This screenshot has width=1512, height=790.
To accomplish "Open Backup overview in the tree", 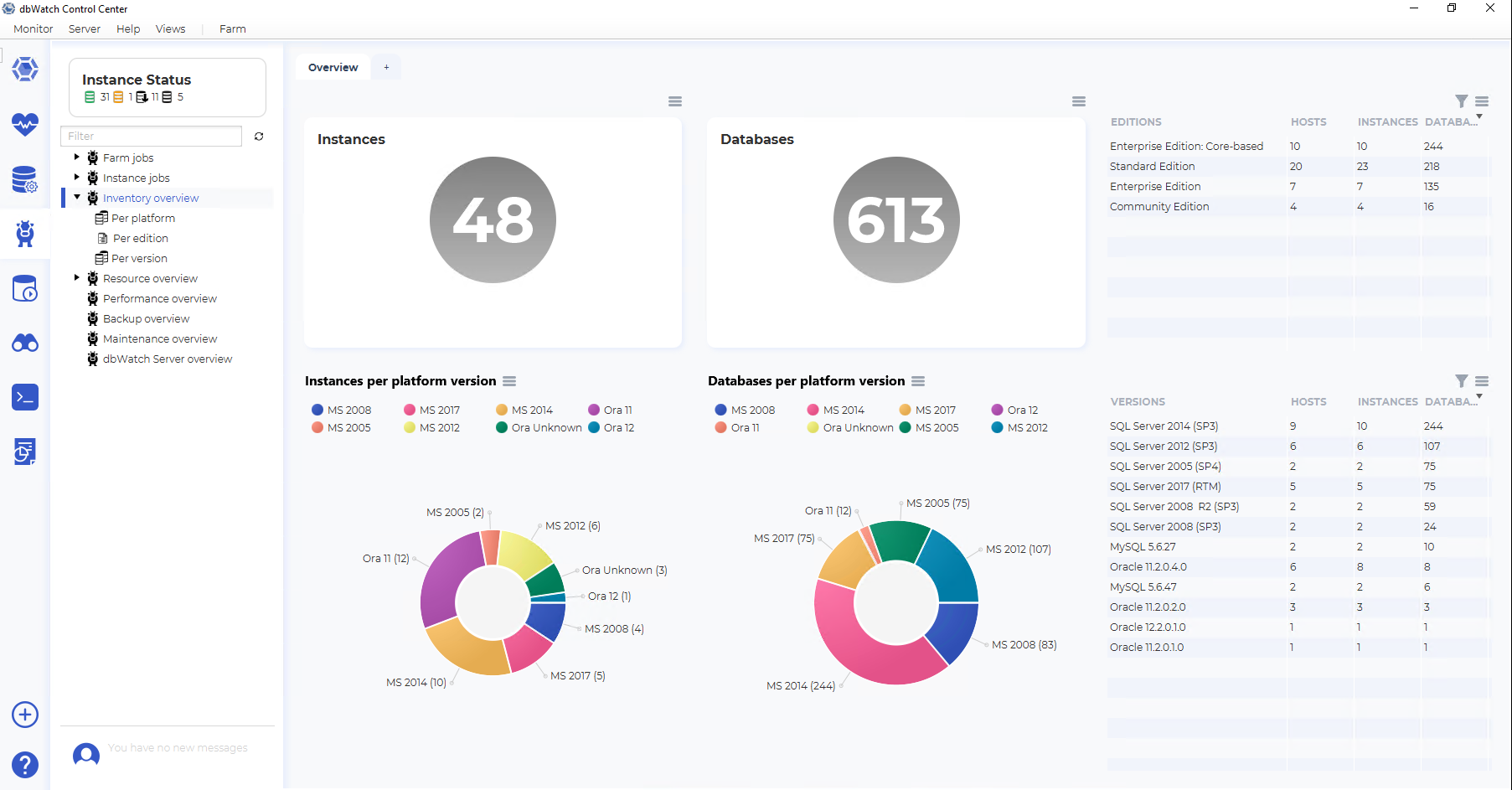I will point(146,318).
